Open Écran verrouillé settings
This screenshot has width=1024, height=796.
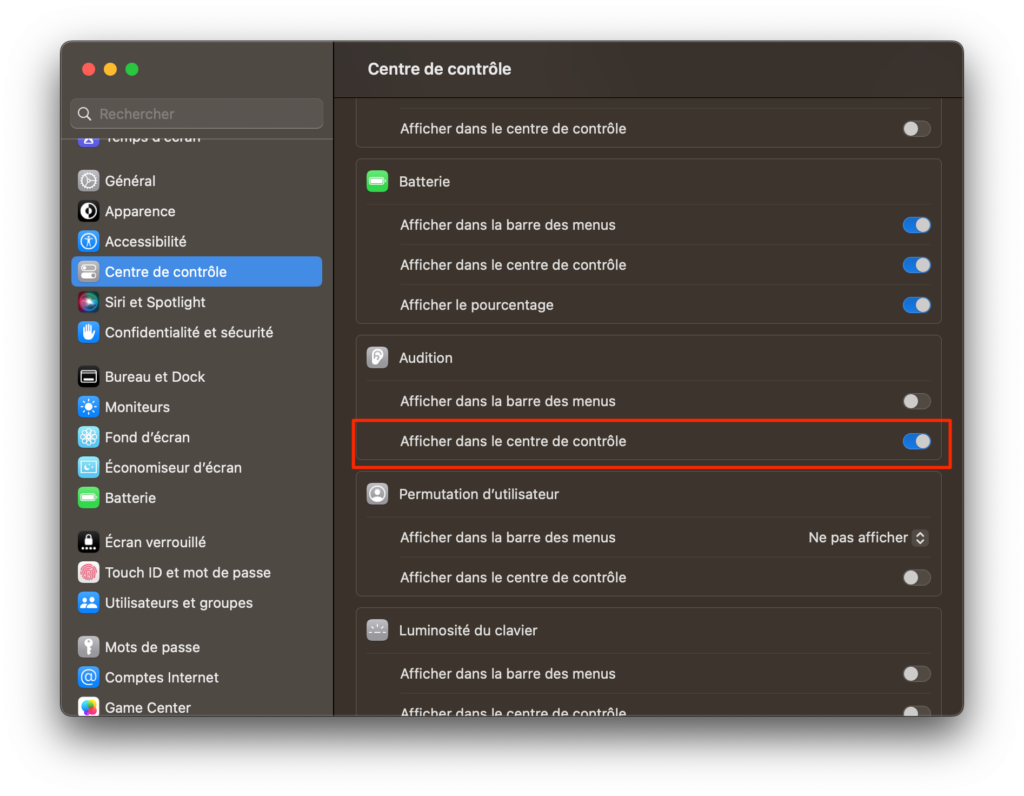(197, 542)
